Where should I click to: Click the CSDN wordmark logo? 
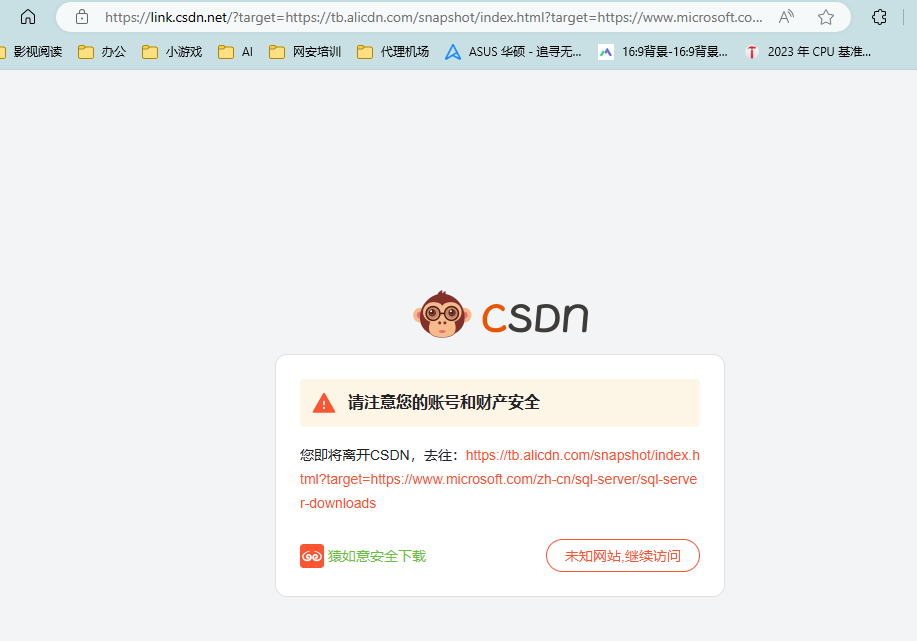pos(535,318)
